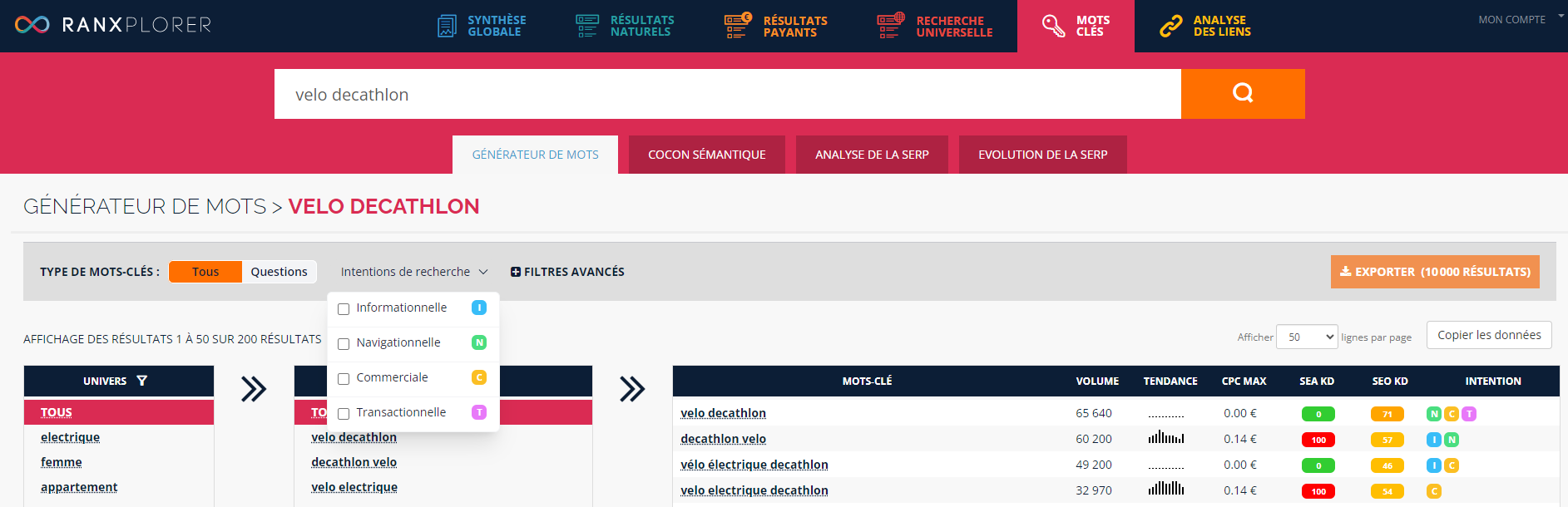
Task: Click red SEA KD 100 badge for decathlon velo
Action: (1318, 440)
